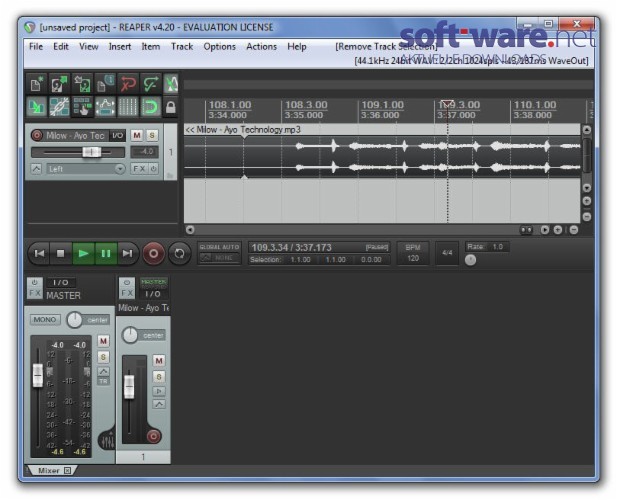Mute the Milow track in track panel
The height and width of the screenshot is (500, 617).
click(137, 135)
